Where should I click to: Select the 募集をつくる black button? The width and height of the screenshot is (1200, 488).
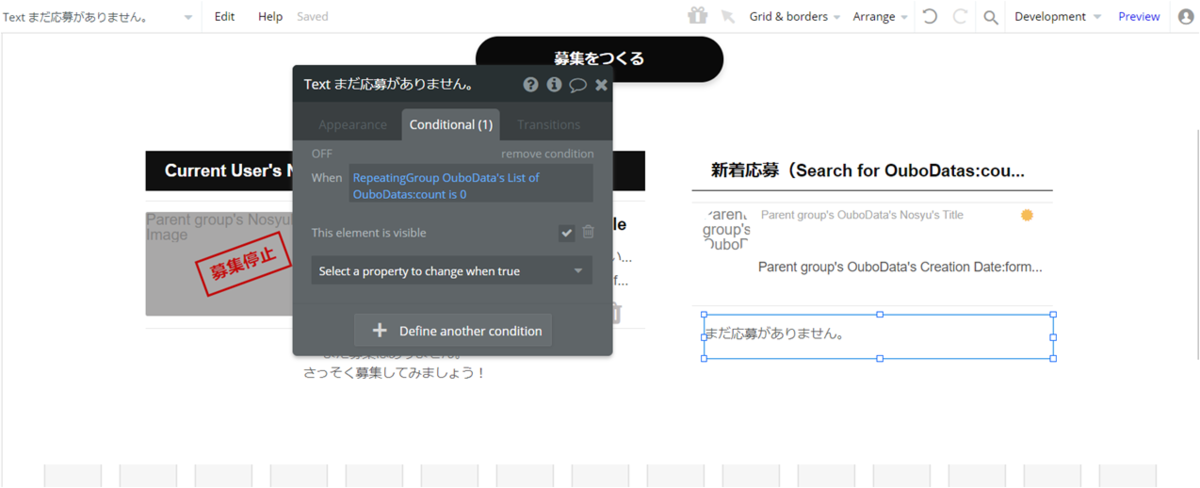coord(599,59)
